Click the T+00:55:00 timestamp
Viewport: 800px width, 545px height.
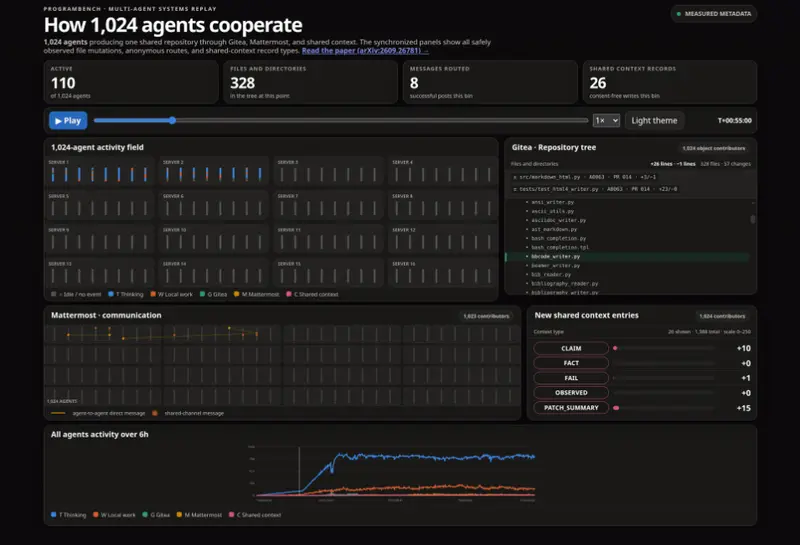coord(734,120)
